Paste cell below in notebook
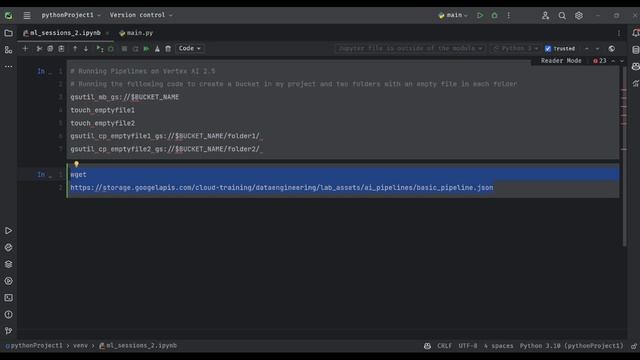The height and width of the screenshot is (360, 640). click(61, 49)
